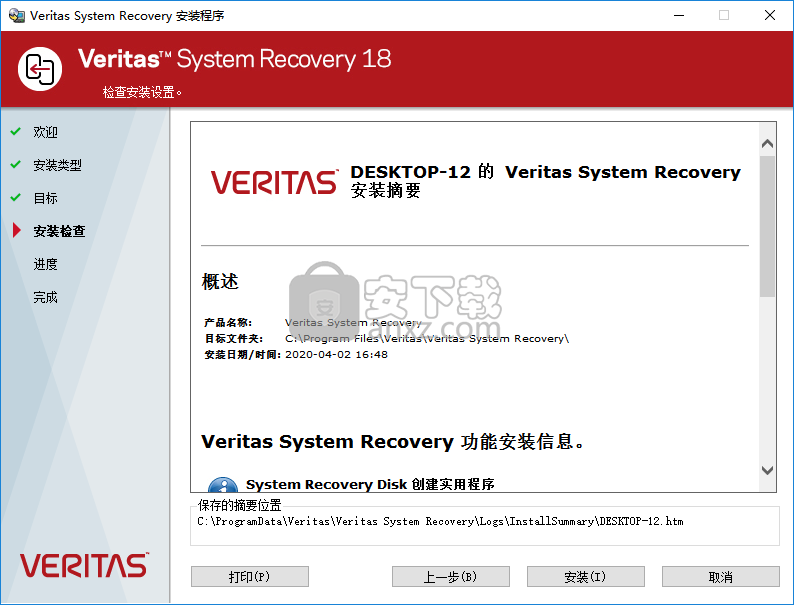Screen dimensions: 794x605
Task: Click the summary scrollbar up arrow
Action: coord(767,144)
